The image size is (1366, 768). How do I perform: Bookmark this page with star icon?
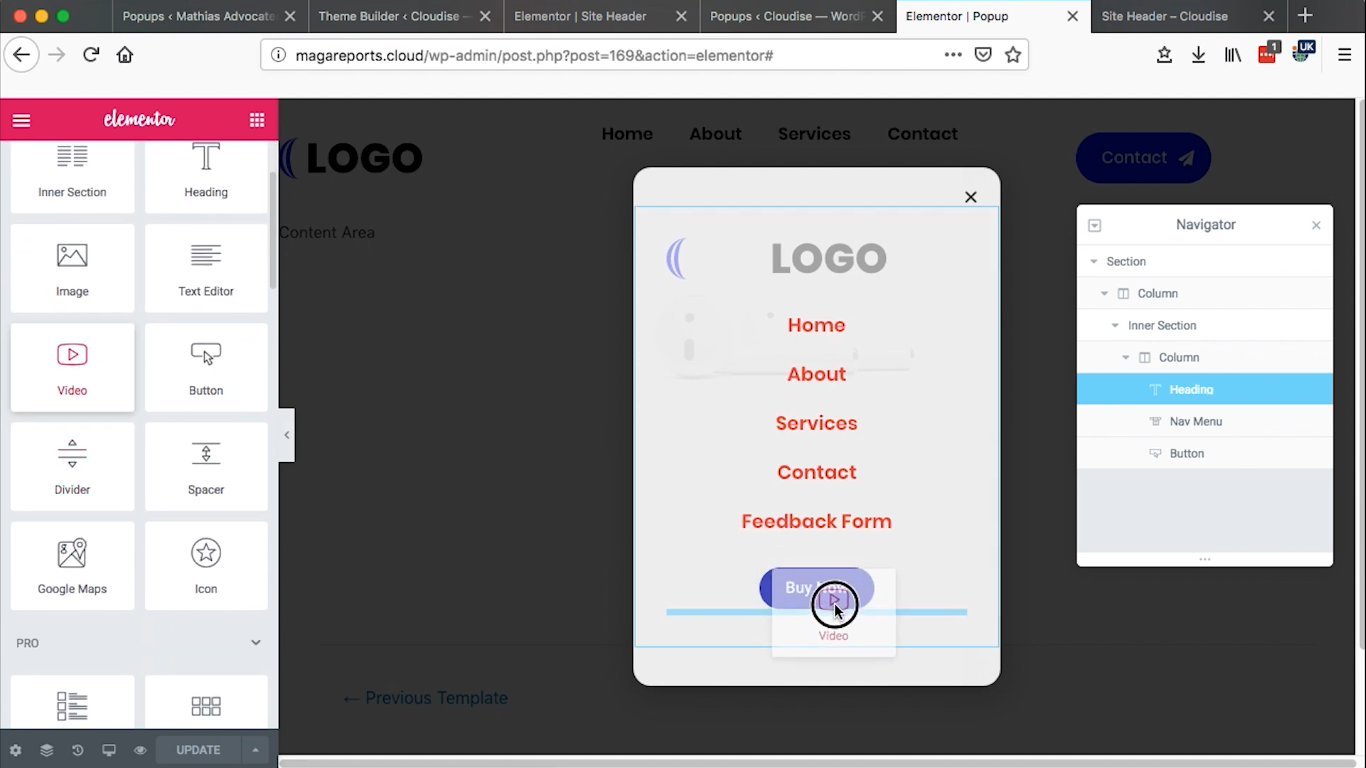click(x=1013, y=55)
